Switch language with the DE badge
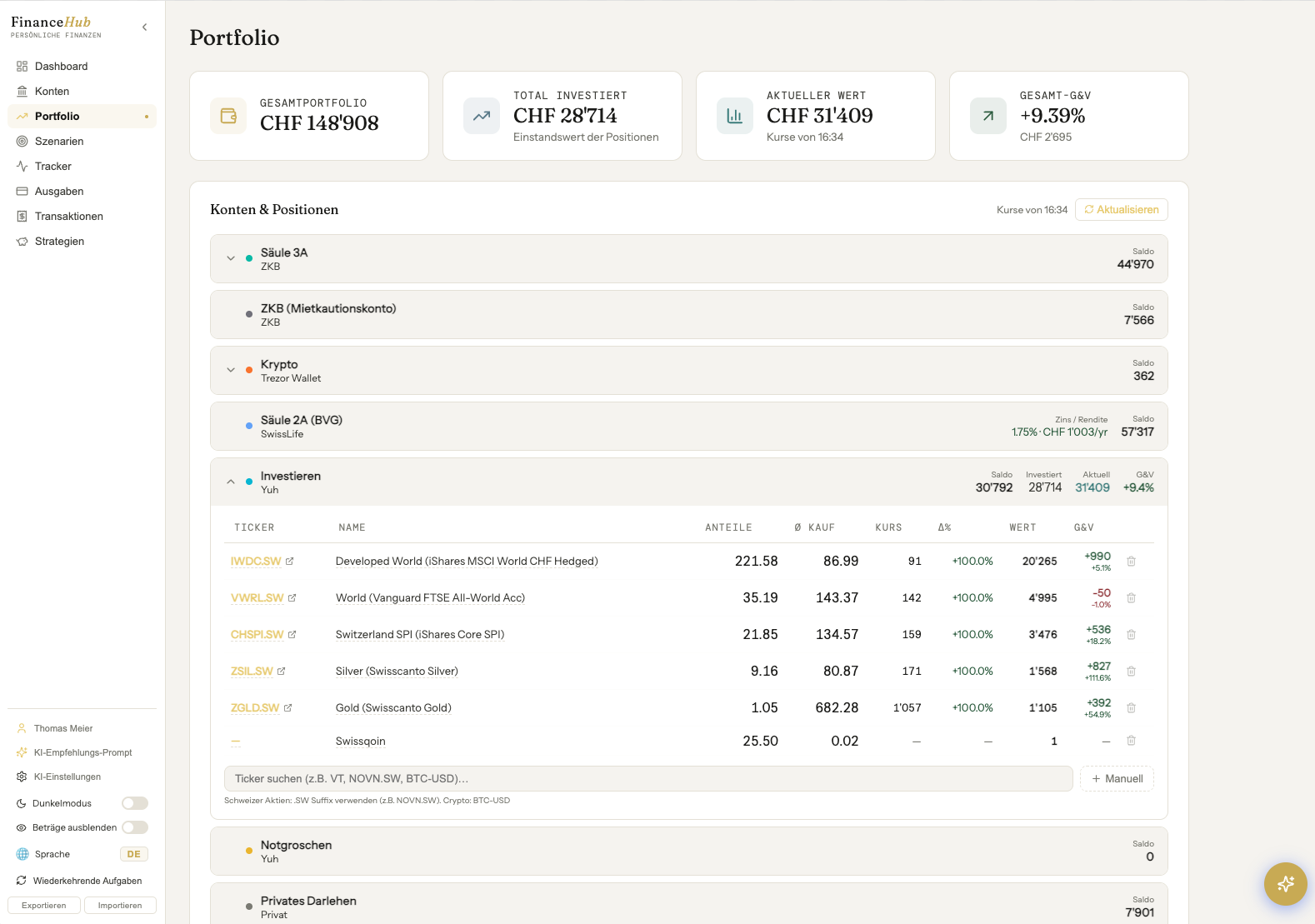The height and width of the screenshot is (924, 1315). [134, 854]
